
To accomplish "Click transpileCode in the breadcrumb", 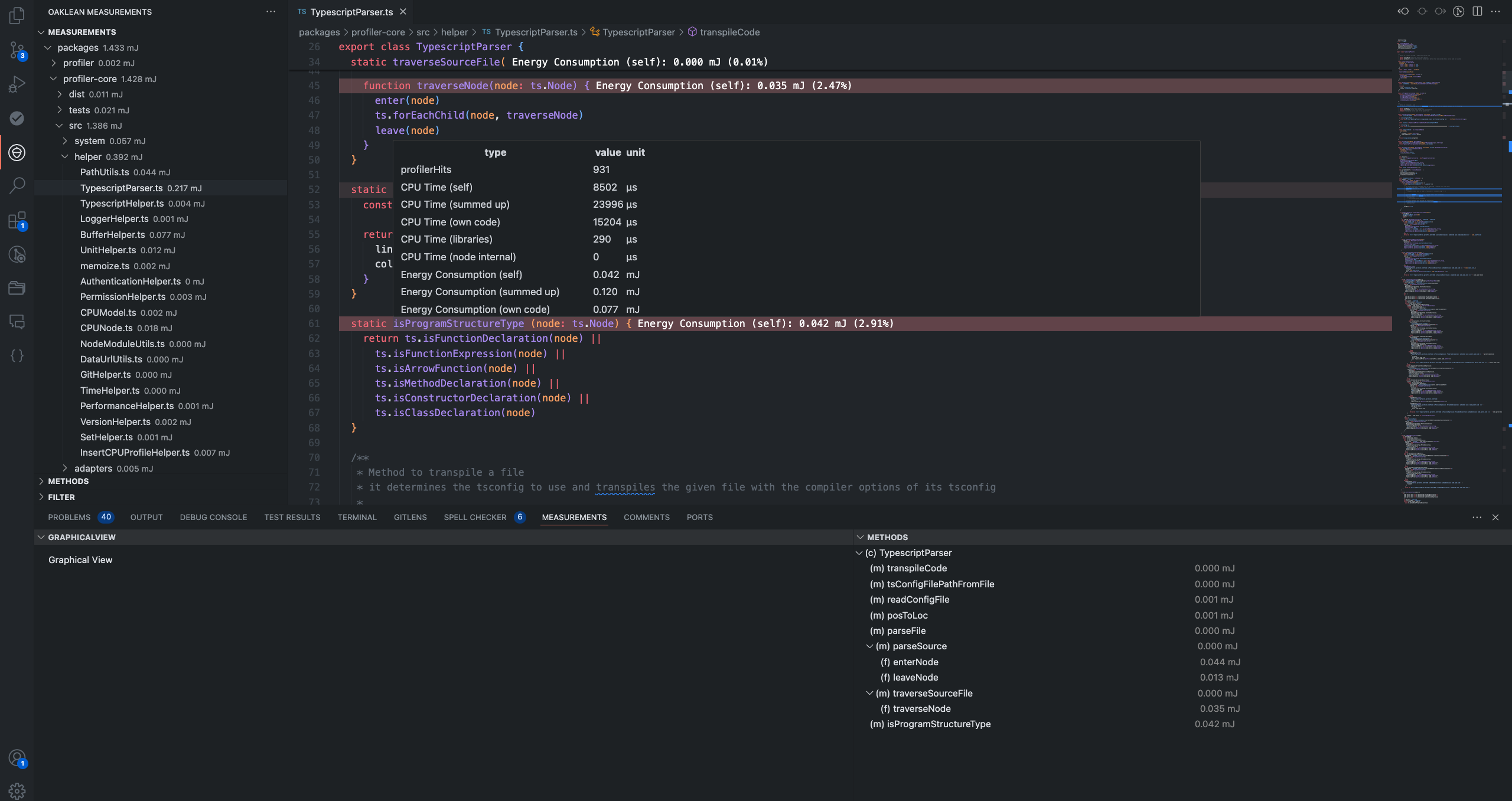I will pos(729,32).
